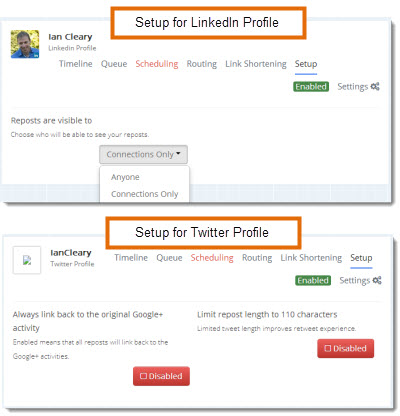Choose Anyone from the visibility dropdown
The width and height of the screenshot is (400, 416).
click(125, 177)
